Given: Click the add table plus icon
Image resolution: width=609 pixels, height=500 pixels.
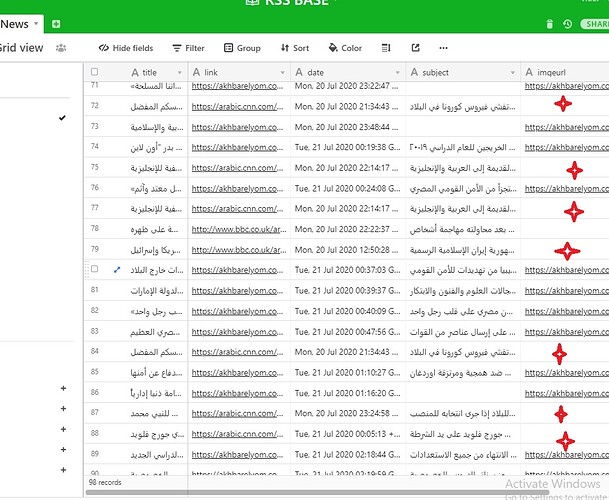Looking at the screenshot, I should pos(56,24).
